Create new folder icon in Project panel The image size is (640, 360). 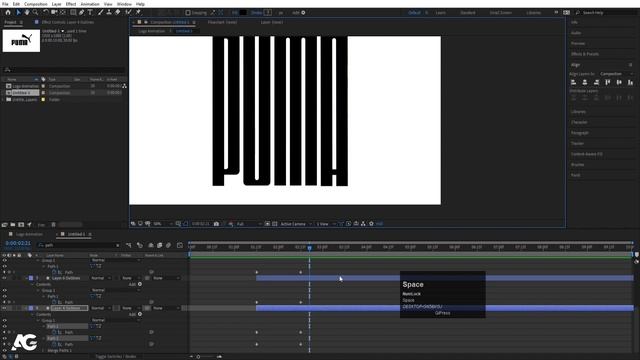tap(13, 224)
